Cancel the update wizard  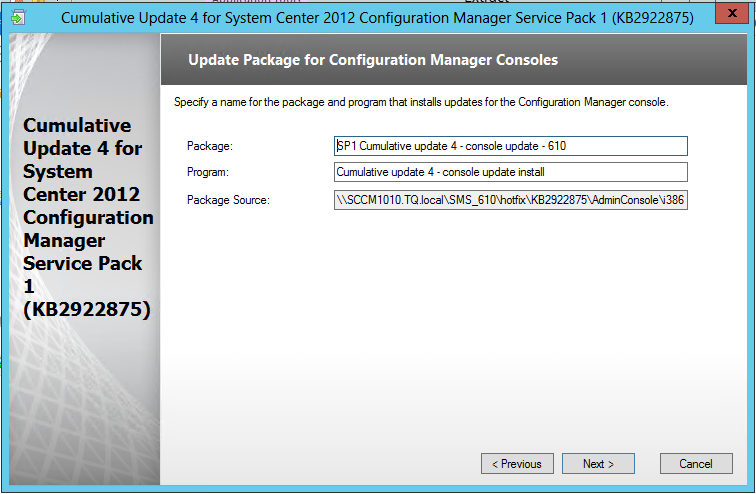coord(696,464)
